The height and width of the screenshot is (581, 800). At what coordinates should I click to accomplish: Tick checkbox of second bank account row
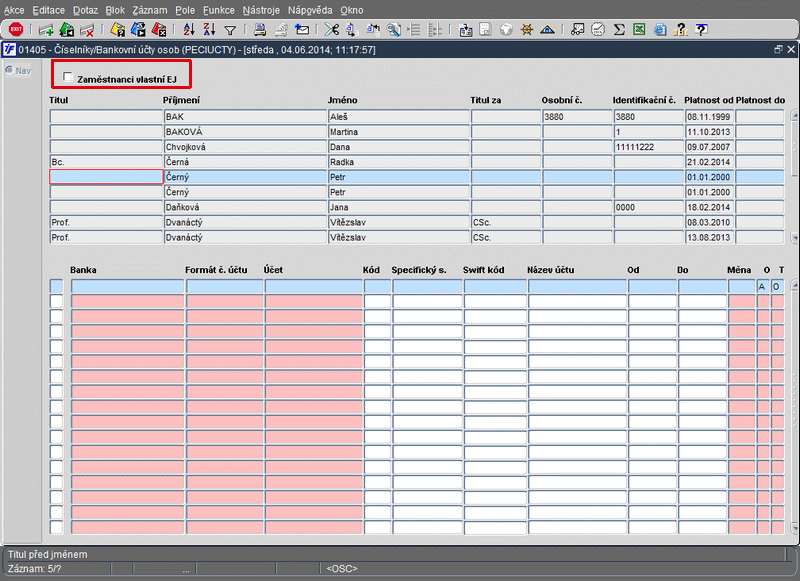coord(57,301)
